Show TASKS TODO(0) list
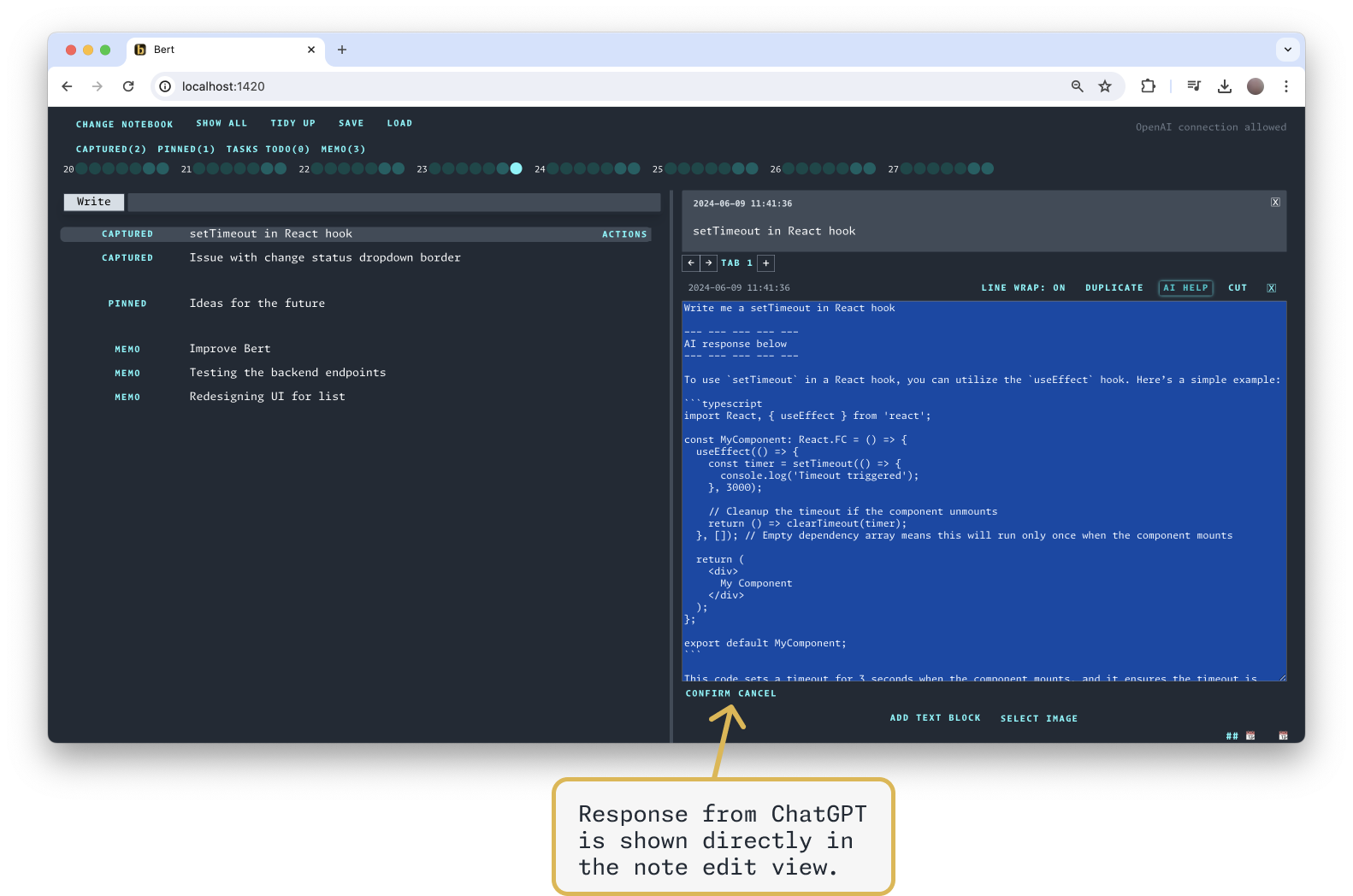 pyautogui.click(x=268, y=150)
